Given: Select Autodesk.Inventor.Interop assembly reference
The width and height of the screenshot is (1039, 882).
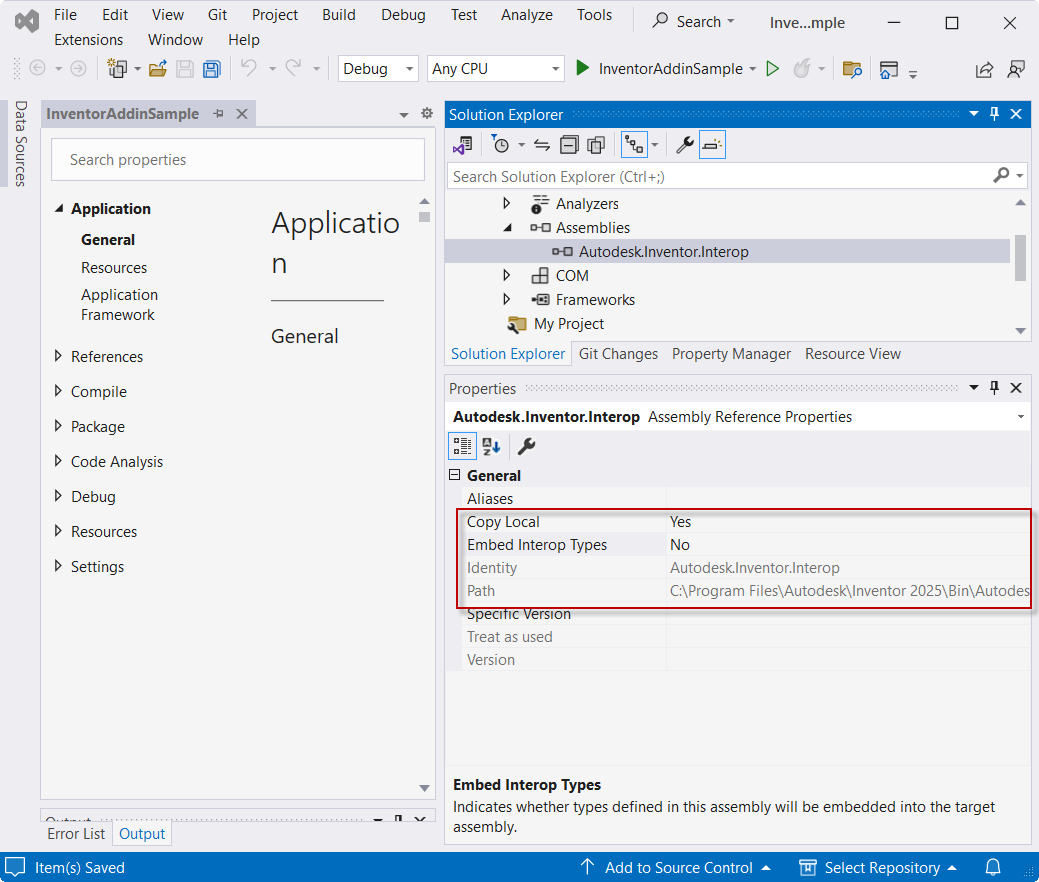Looking at the screenshot, I should pos(663,252).
